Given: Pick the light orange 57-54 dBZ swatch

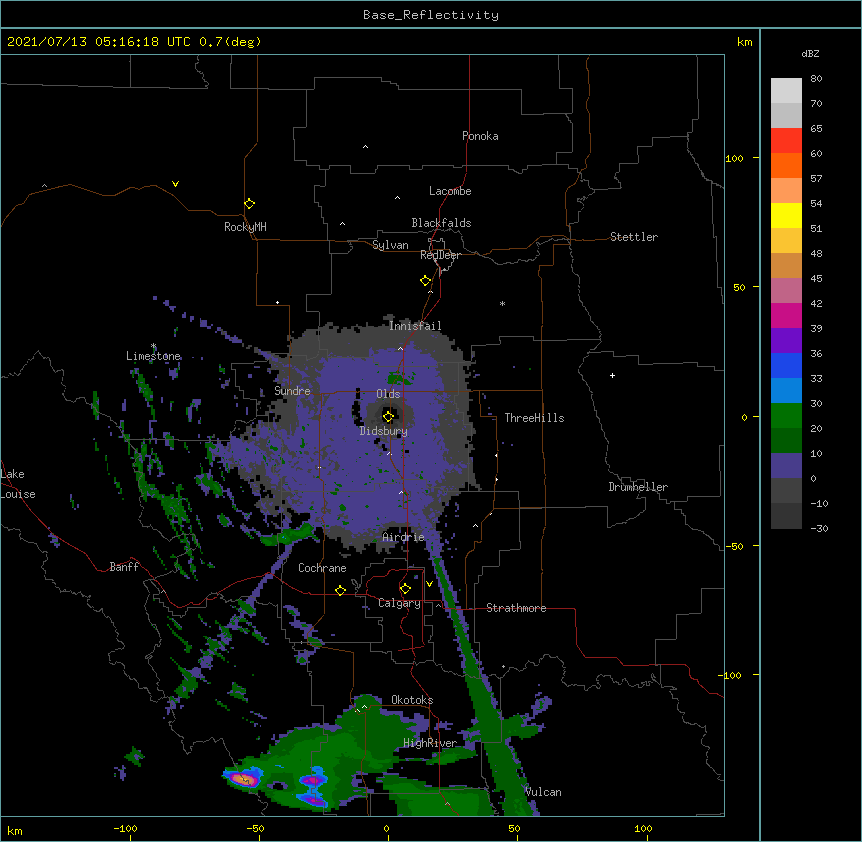Looking at the screenshot, I should pyautogui.click(x=786, y=190).
